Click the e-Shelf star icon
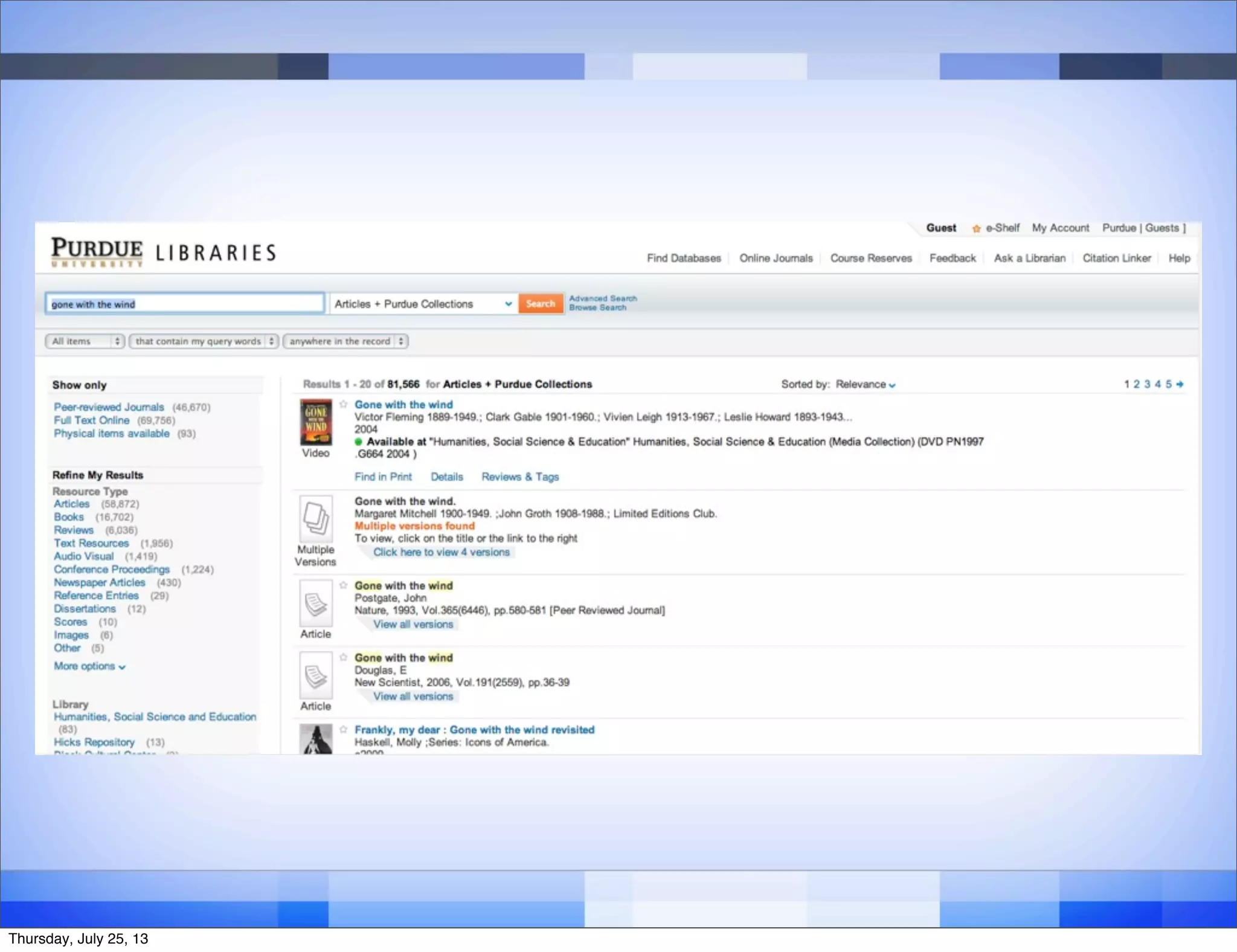This screenshot has width=1237, height=952. [x=976, y=228]
